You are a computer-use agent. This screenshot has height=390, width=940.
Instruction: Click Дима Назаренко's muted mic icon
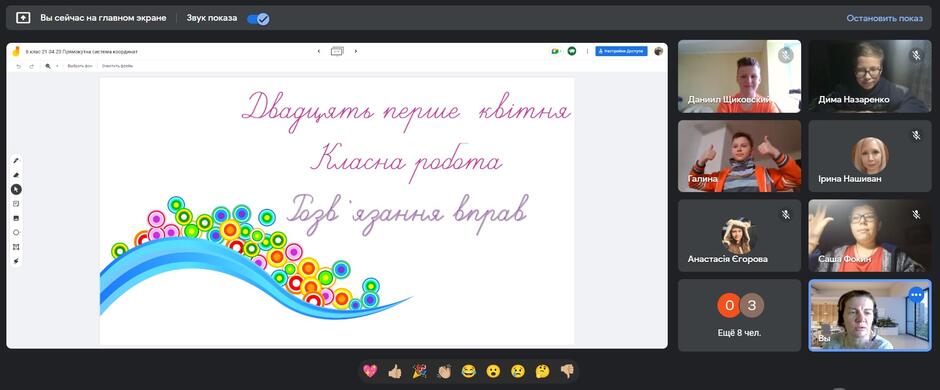(916, 55)
